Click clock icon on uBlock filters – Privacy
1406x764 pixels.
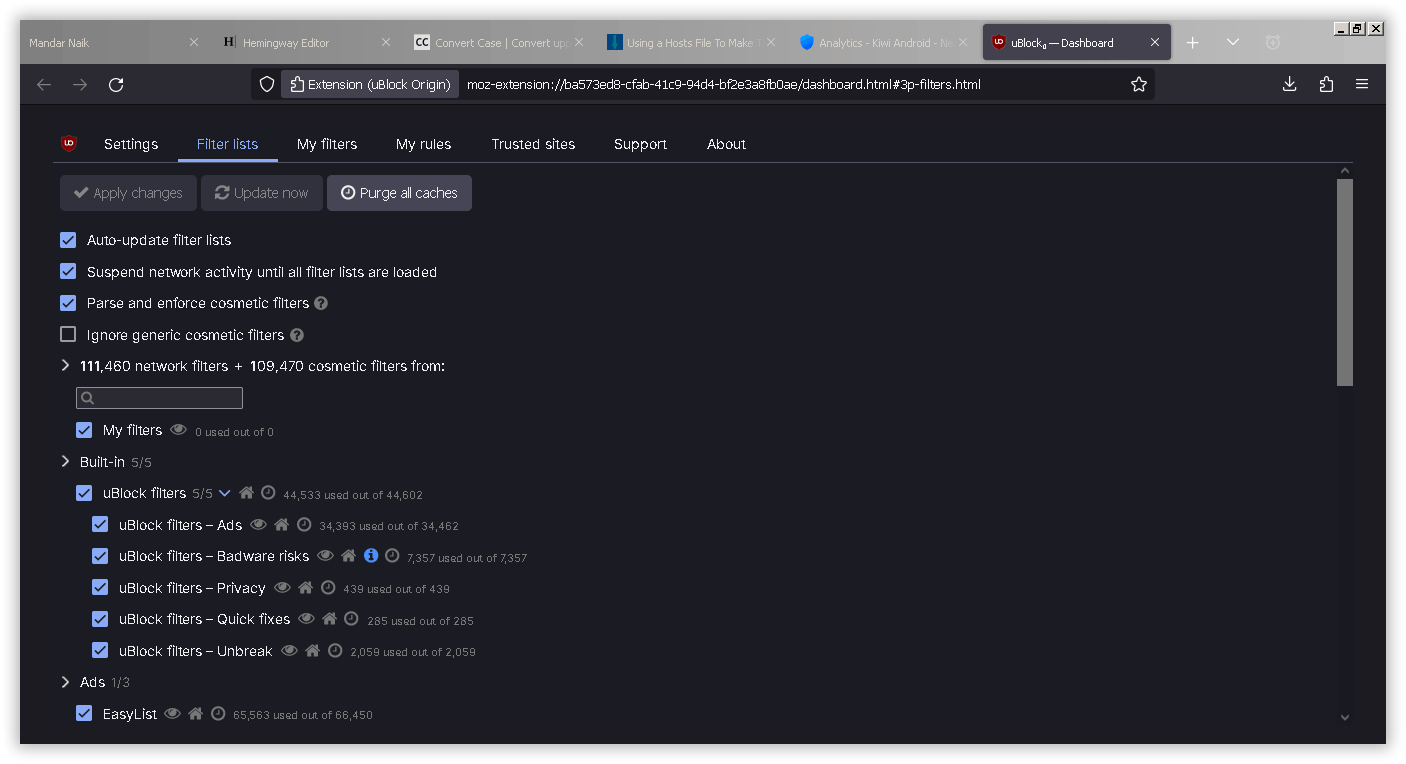(x=328, y=587)
